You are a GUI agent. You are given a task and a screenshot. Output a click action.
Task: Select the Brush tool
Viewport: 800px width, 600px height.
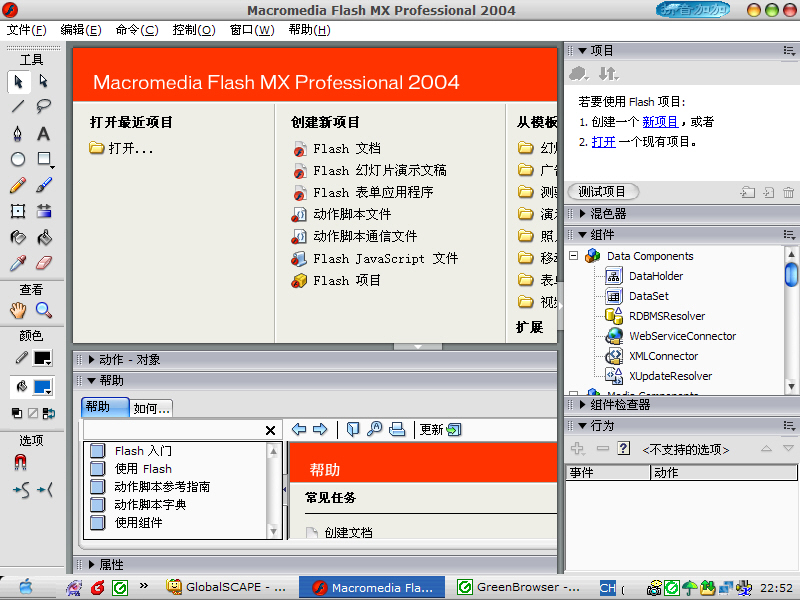tap(44, 185)
